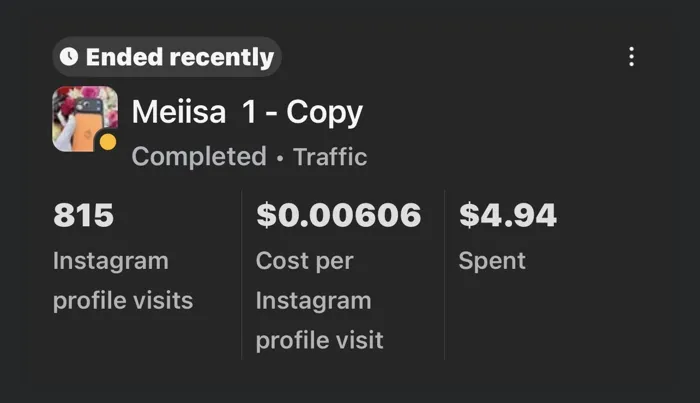Click the Meiisa ad thumbnail image
Image resolution: width=700 pixels, height=403 pixels.
click(84, 118)
